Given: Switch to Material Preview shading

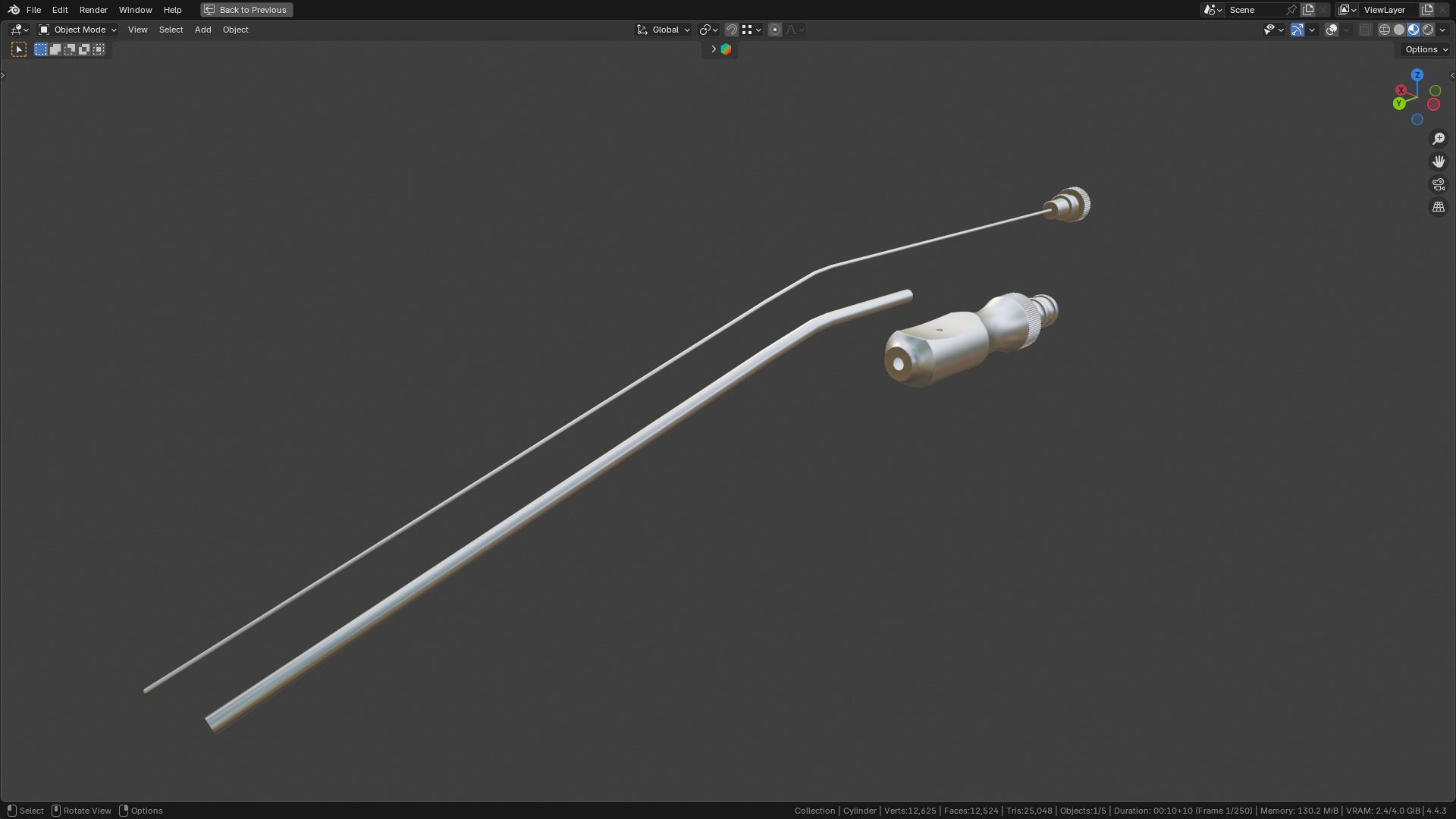Looking at the screenshot, I should tap(1414, 30).
